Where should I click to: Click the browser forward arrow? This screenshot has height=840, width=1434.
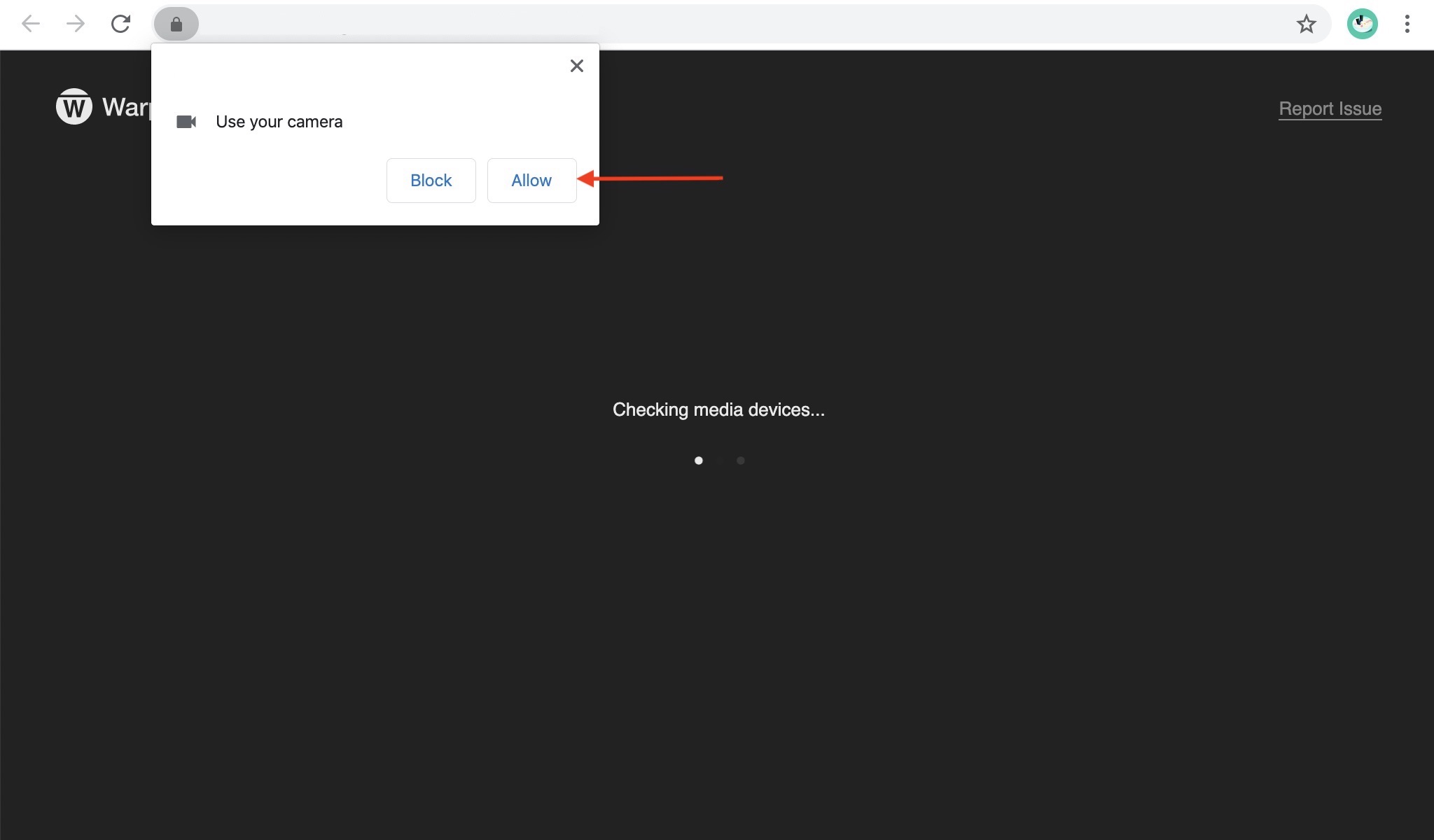[75, 24]
